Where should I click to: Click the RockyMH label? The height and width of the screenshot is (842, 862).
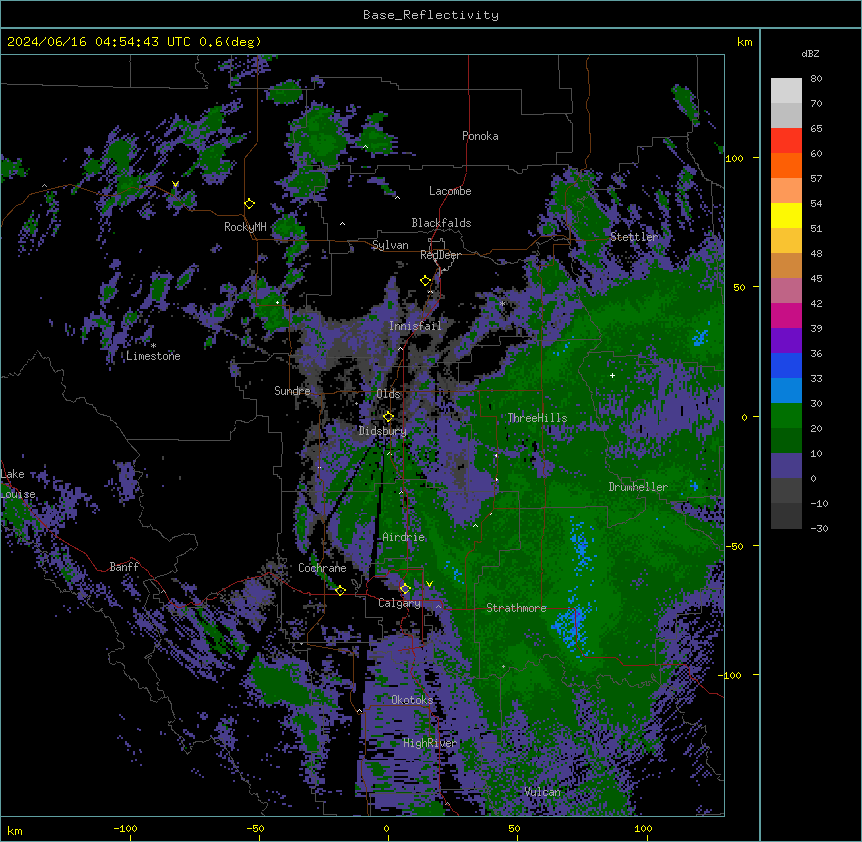click(x=245, y=226)
